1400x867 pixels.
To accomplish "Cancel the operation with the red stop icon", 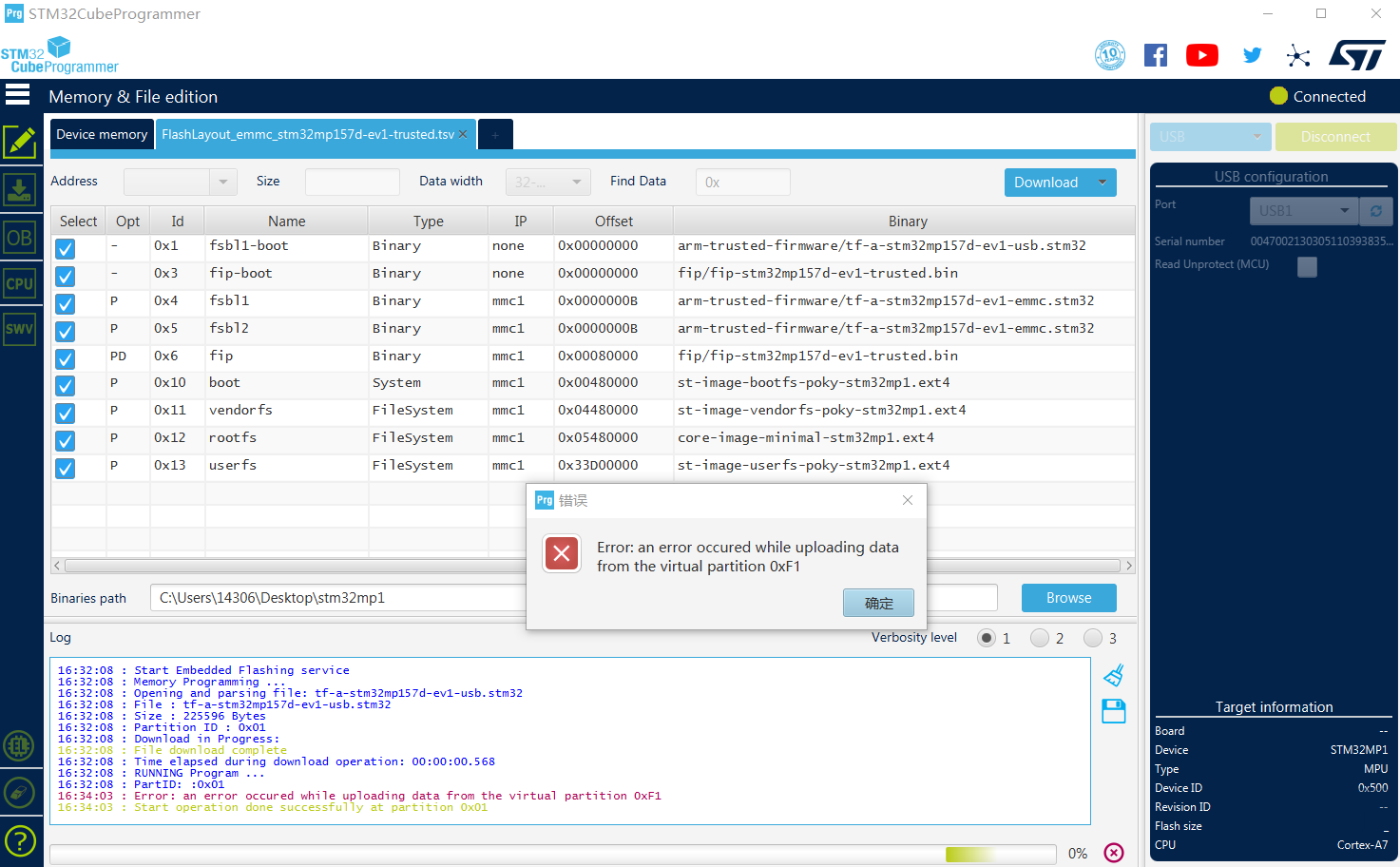I will pyautogui.click(x=1114, y=853).
